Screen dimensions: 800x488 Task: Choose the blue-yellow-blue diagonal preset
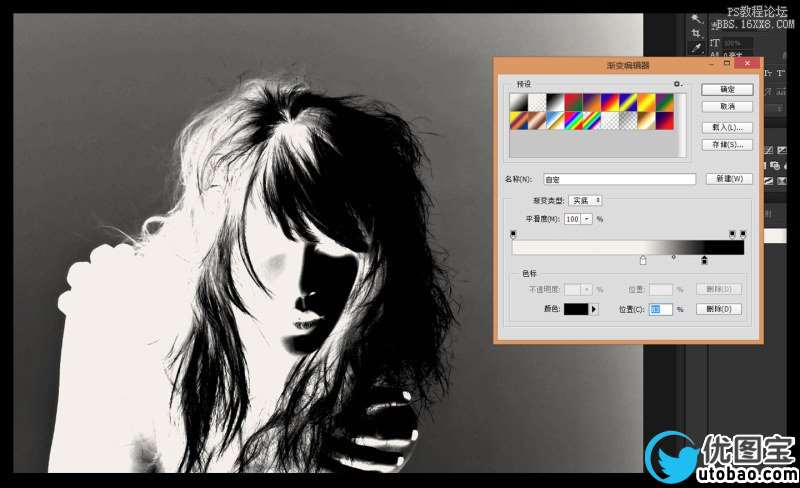pos(629,102)
